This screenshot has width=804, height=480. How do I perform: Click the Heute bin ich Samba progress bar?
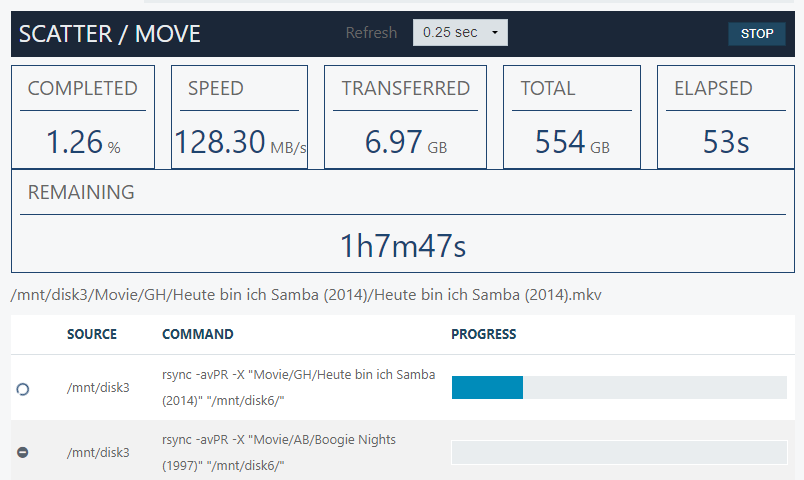(x=619, y=387)
